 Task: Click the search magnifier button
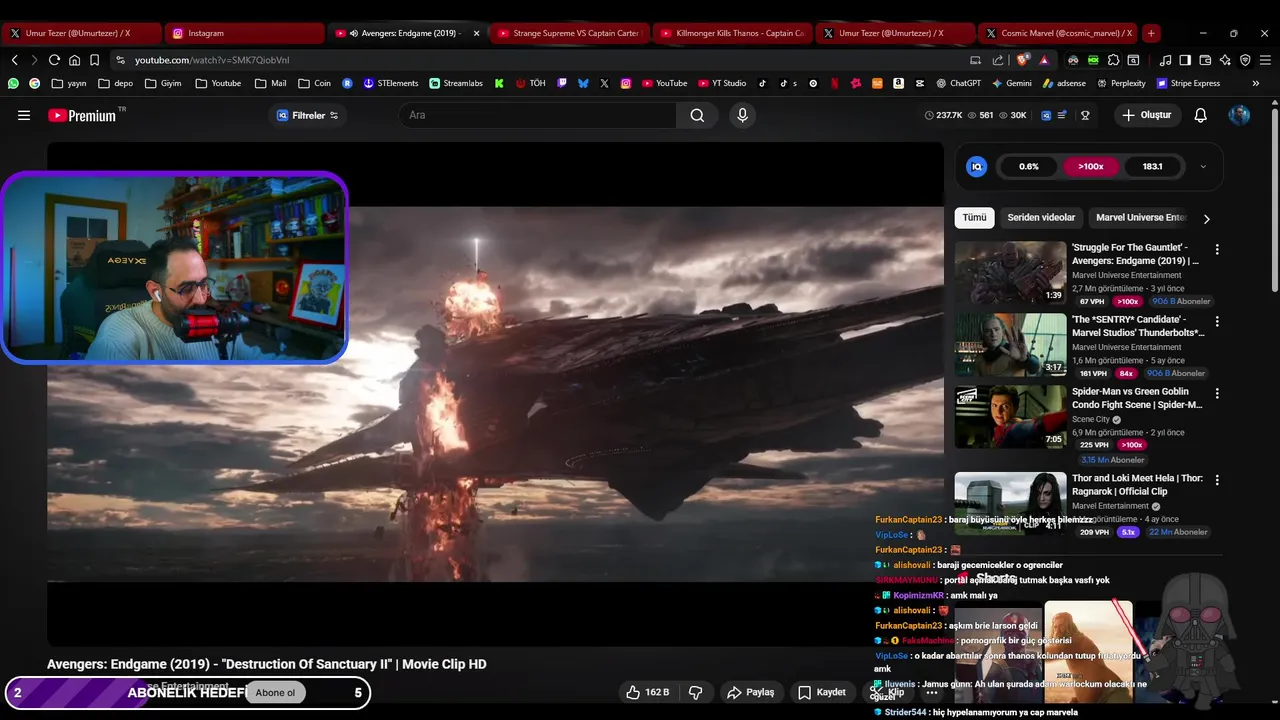[697, 115]
